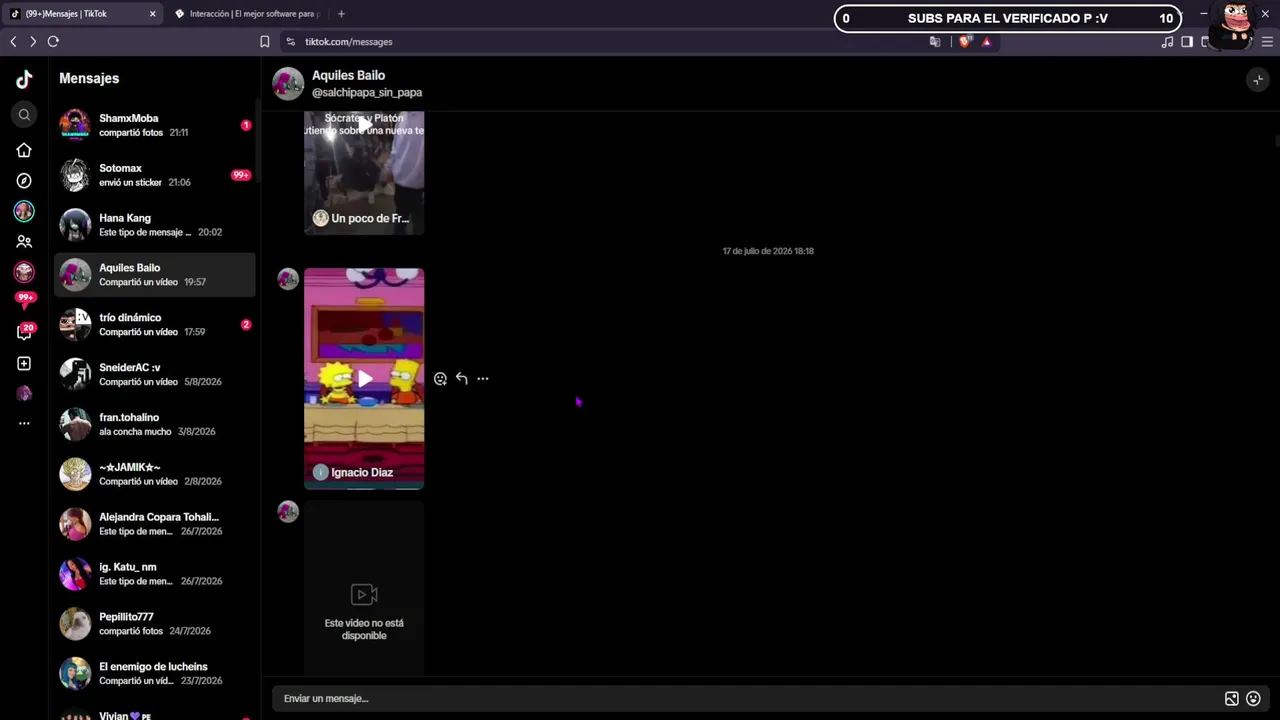Viewport: 1280px width, 720px height.
Task: Open the trío dinámico conversation
Action: pyautogui.click(x=155, y=325)
